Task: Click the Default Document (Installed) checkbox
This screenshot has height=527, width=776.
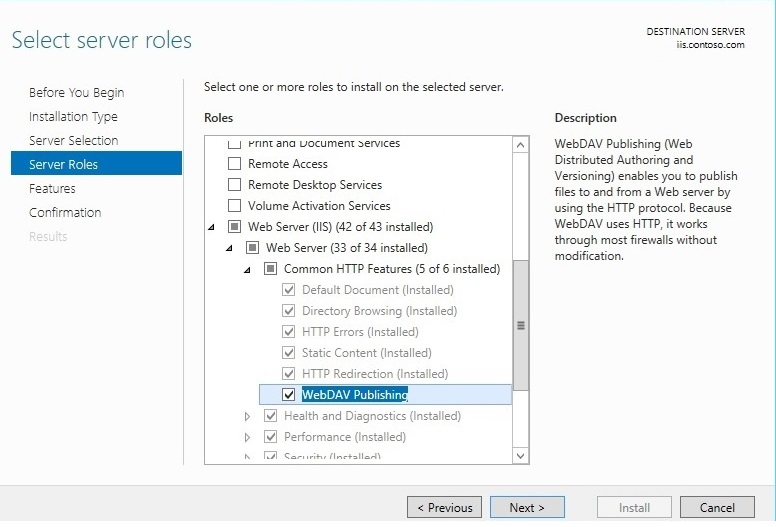Action: point(289,289)
